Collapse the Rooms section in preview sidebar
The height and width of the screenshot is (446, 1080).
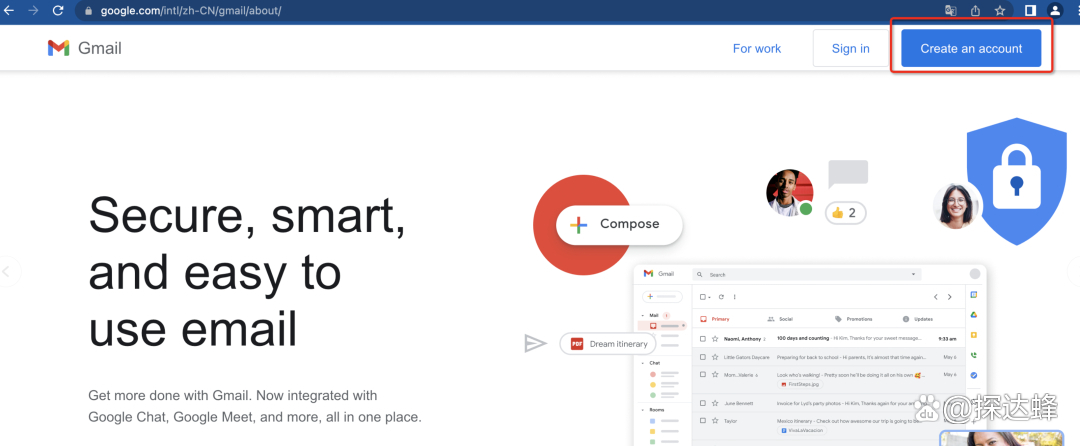pos(643,410)
